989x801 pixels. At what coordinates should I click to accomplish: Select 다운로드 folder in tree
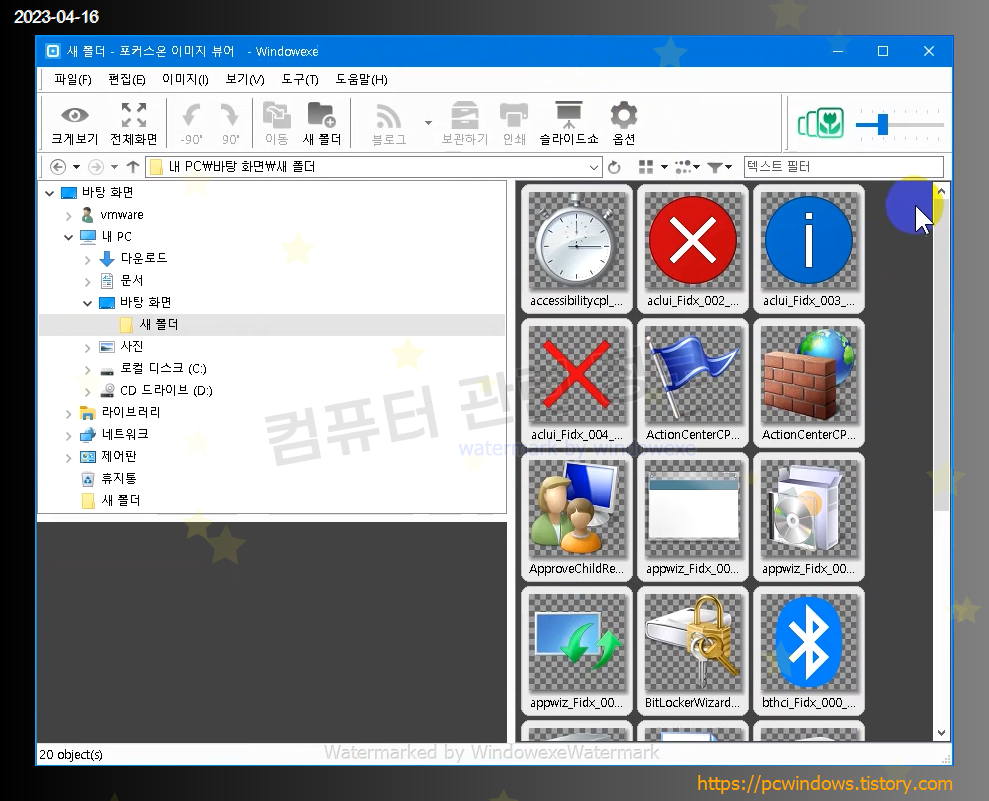tap(144, 258)
